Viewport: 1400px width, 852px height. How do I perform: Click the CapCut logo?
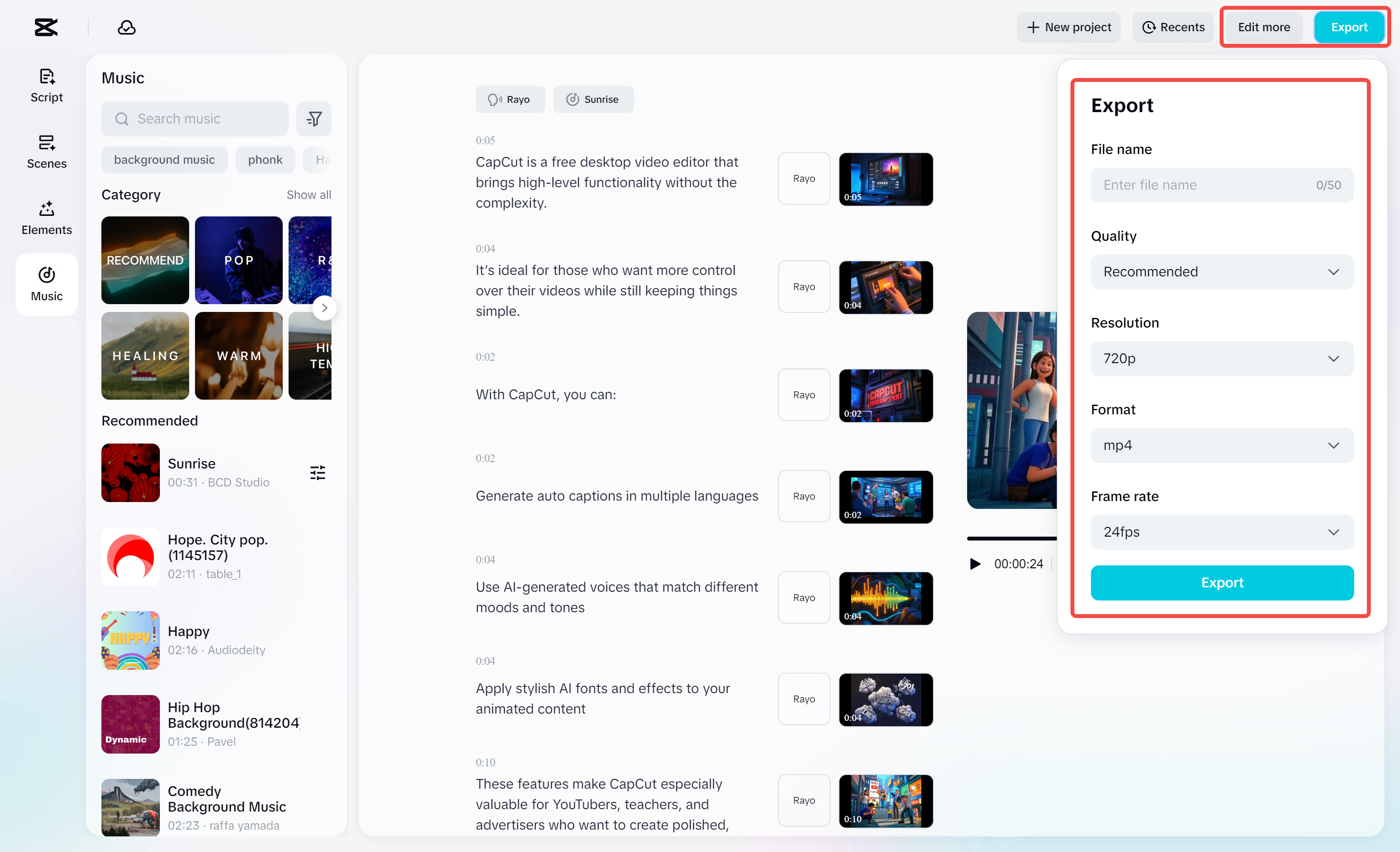coord(45,27)
